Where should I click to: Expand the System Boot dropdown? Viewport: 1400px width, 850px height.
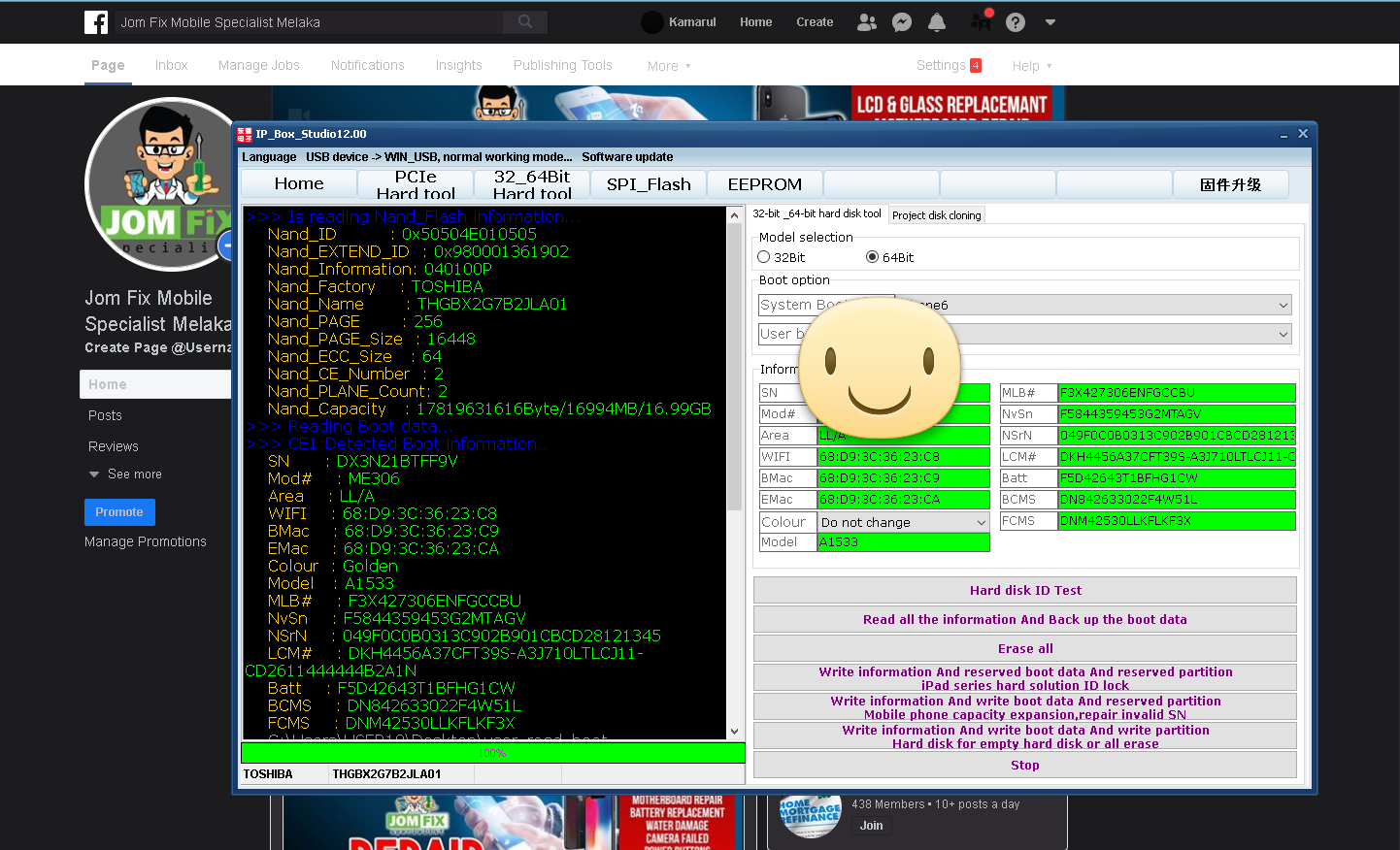click(1283, 305)
